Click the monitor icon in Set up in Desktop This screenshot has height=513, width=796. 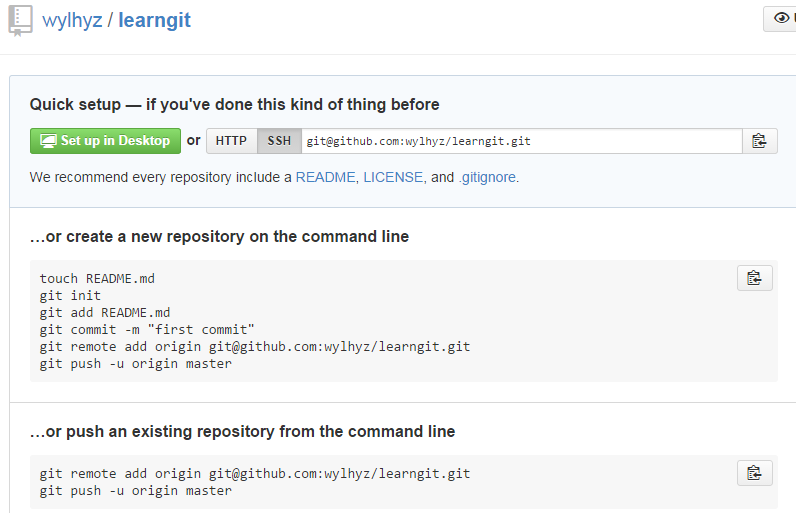[x=48, y=141]
